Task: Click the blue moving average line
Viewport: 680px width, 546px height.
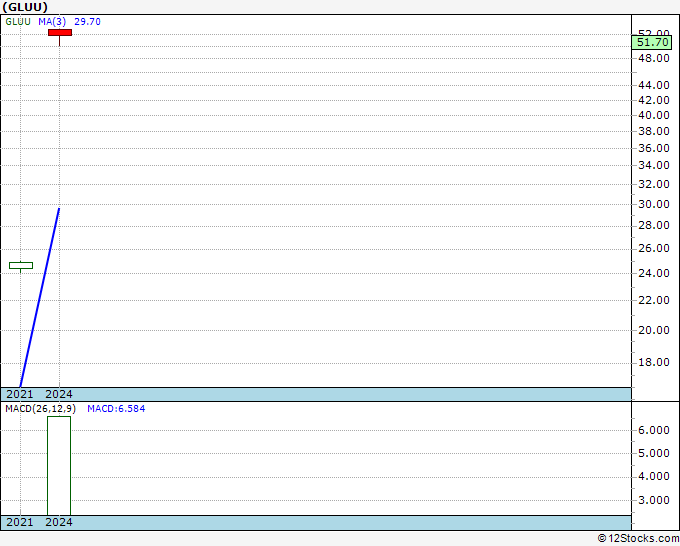Action: coord(40,297)
